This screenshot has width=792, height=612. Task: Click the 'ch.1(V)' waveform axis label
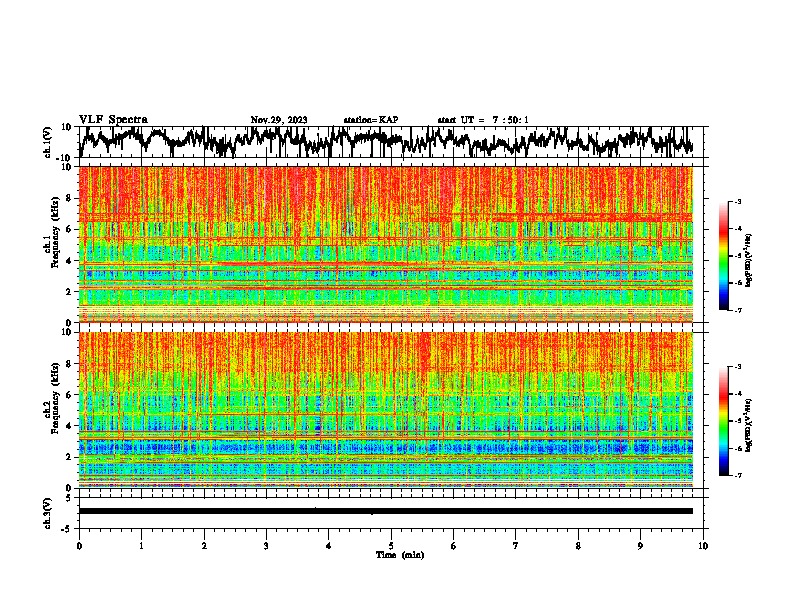tap(48, 142)
